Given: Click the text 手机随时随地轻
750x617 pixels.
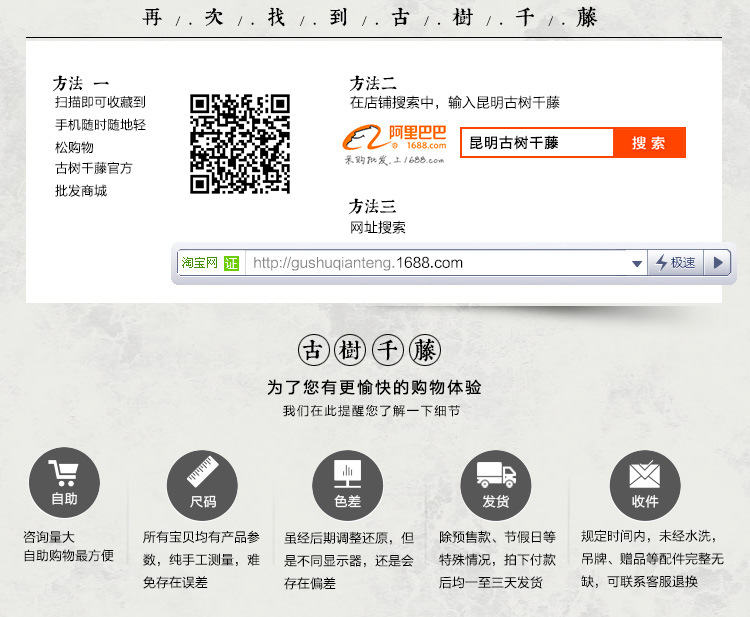Looking at the screenshot, I should (100, 125).
